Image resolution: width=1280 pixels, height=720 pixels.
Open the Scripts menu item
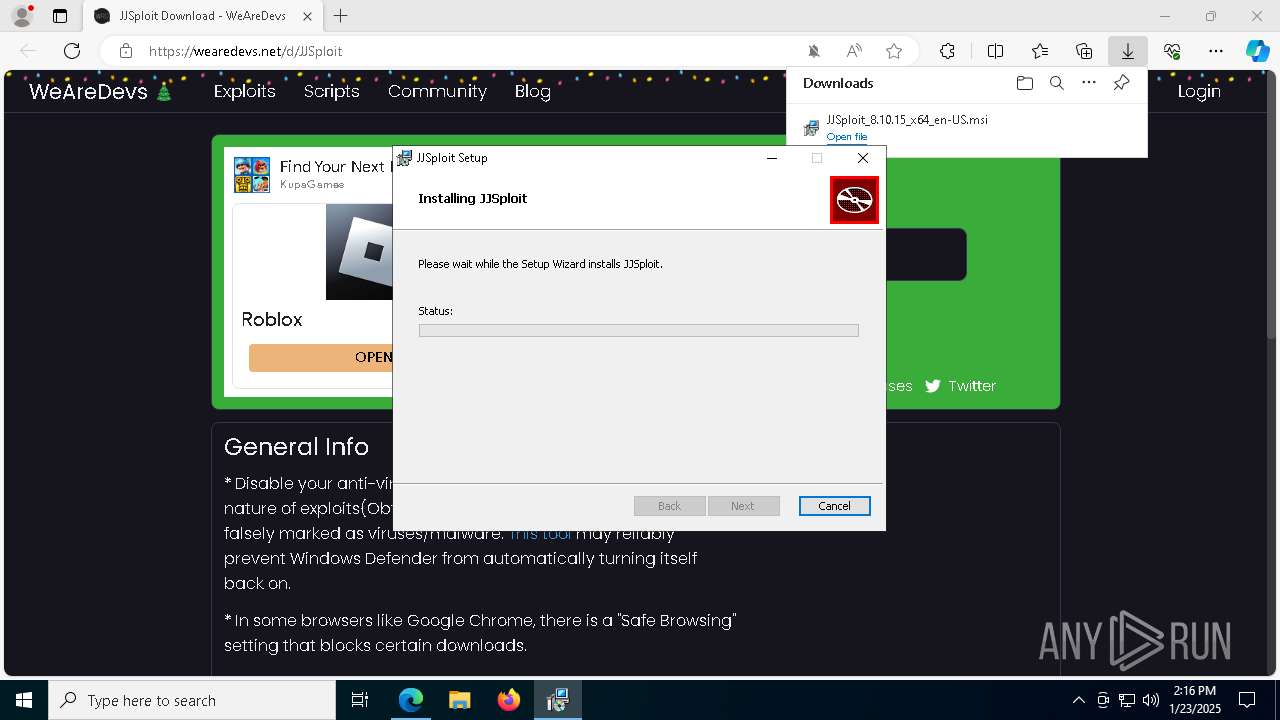coord(332,91)
